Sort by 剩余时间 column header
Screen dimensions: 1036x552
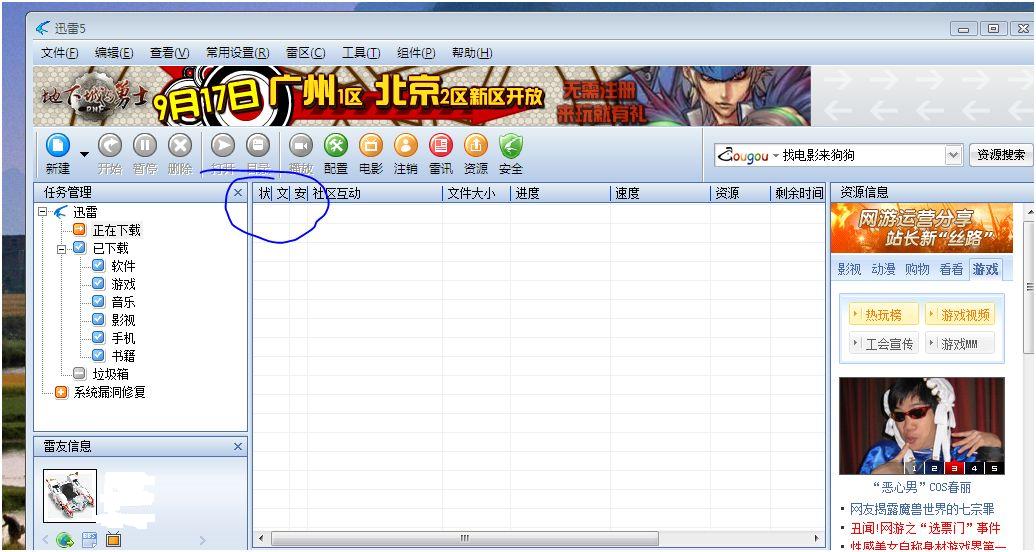(x=798, y=193)
